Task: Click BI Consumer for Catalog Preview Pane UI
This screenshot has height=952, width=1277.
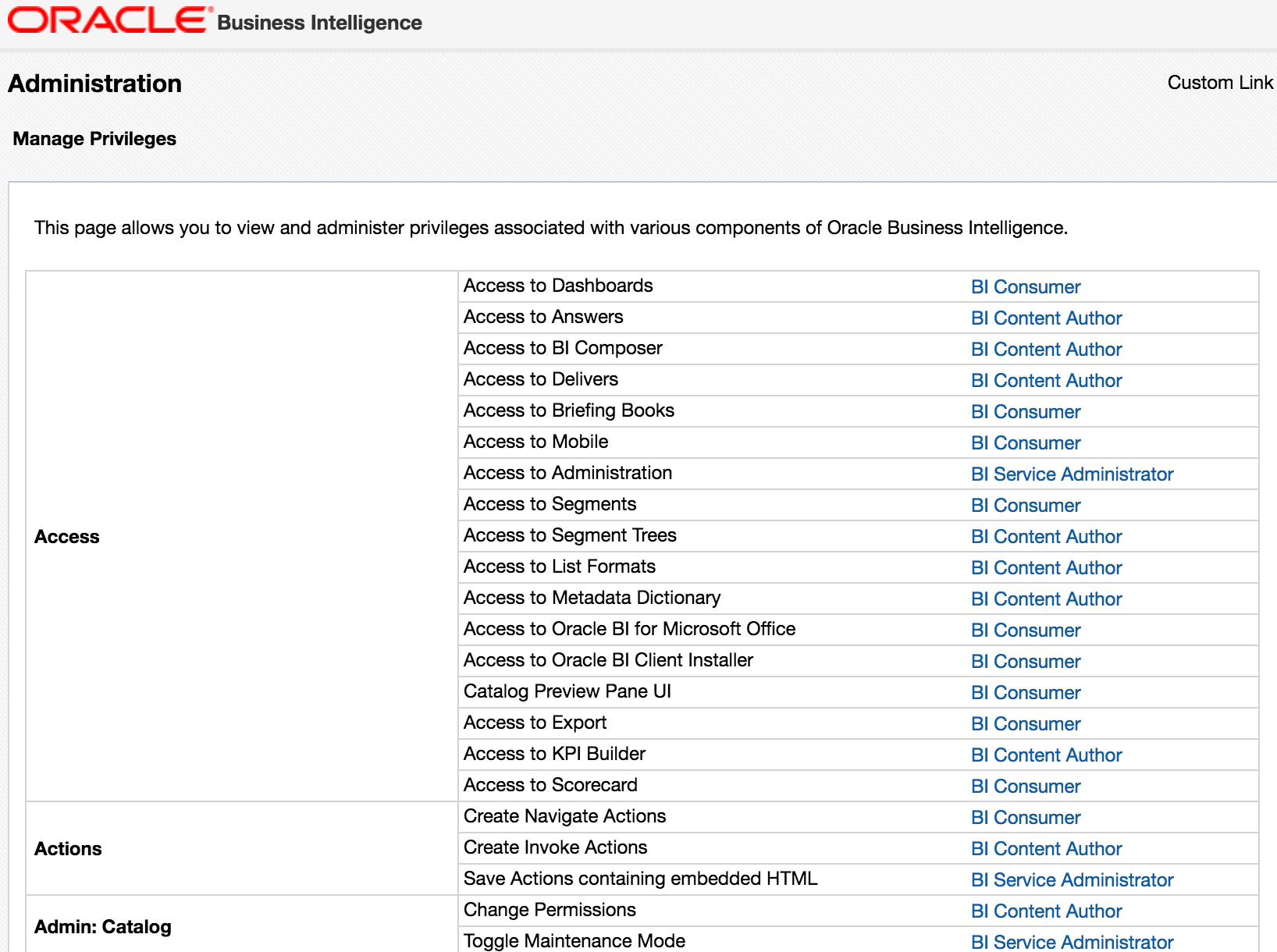Action: pyautogui.click(x=1026, y=692)
